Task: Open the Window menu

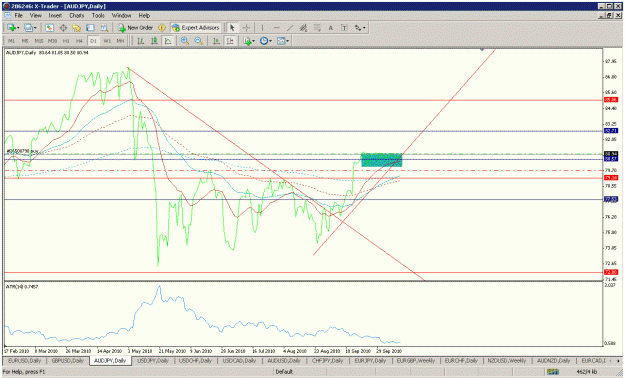Action: point(121,16)
